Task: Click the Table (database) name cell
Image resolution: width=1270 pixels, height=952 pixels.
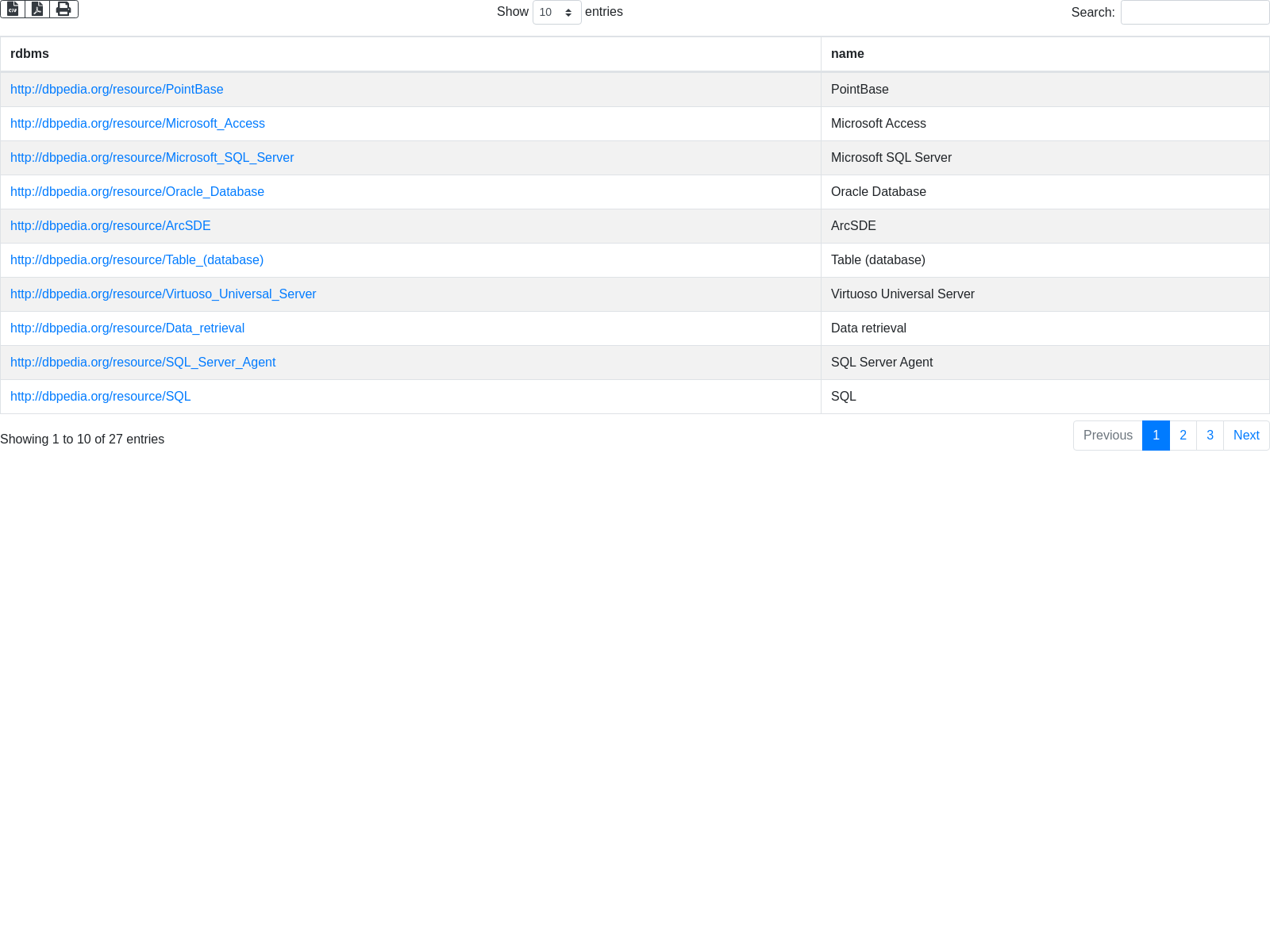Action: pyautogui.click(x=1045, y=260)
